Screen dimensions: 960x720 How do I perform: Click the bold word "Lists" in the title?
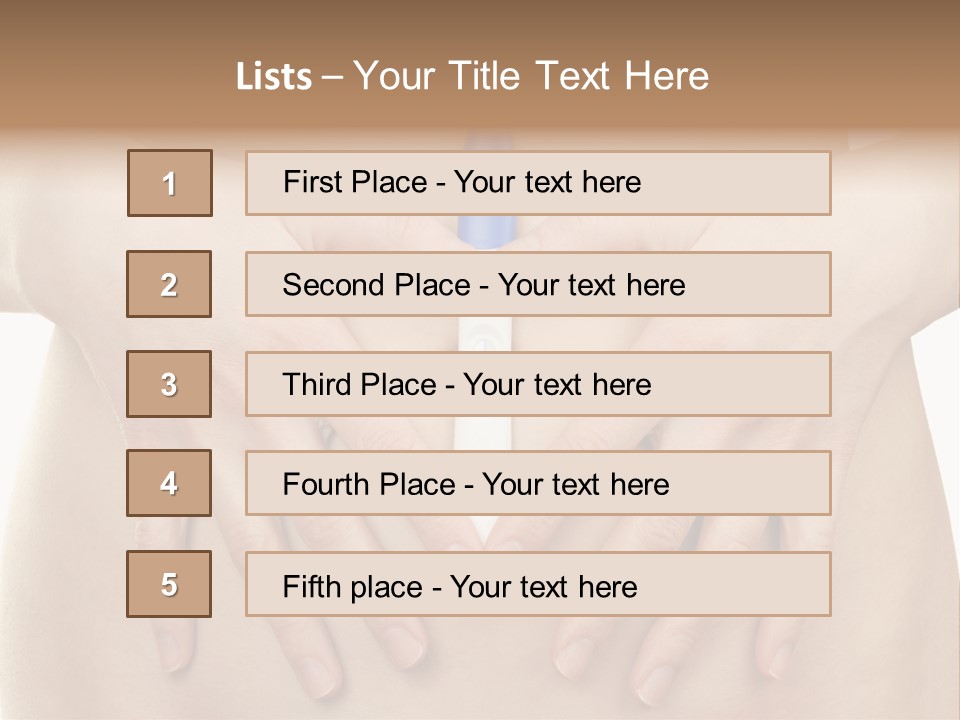pos(274,77)
